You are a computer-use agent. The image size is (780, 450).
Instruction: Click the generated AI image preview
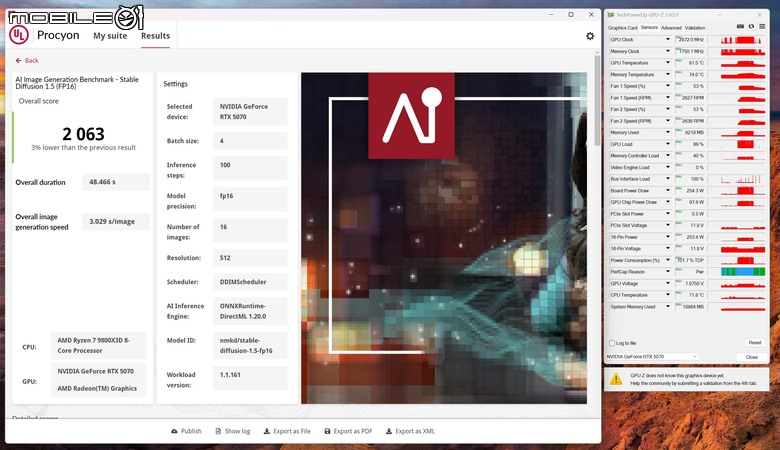(444, 238)
